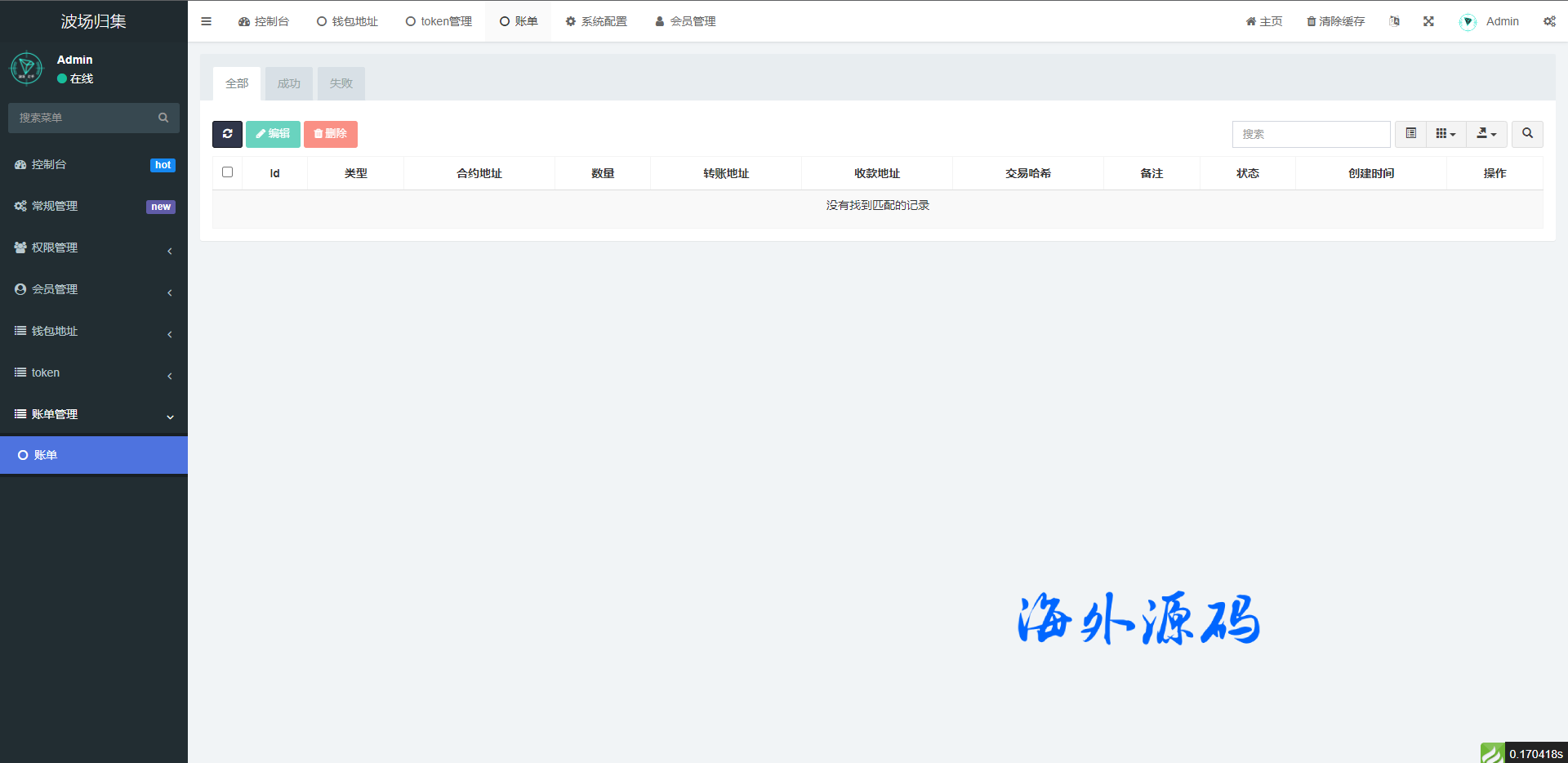Click the 清除缓存 link in header
Image resolution: width=1568 pixels, height=763 pixels.
pyautogui.click(x=1335, y=21)
